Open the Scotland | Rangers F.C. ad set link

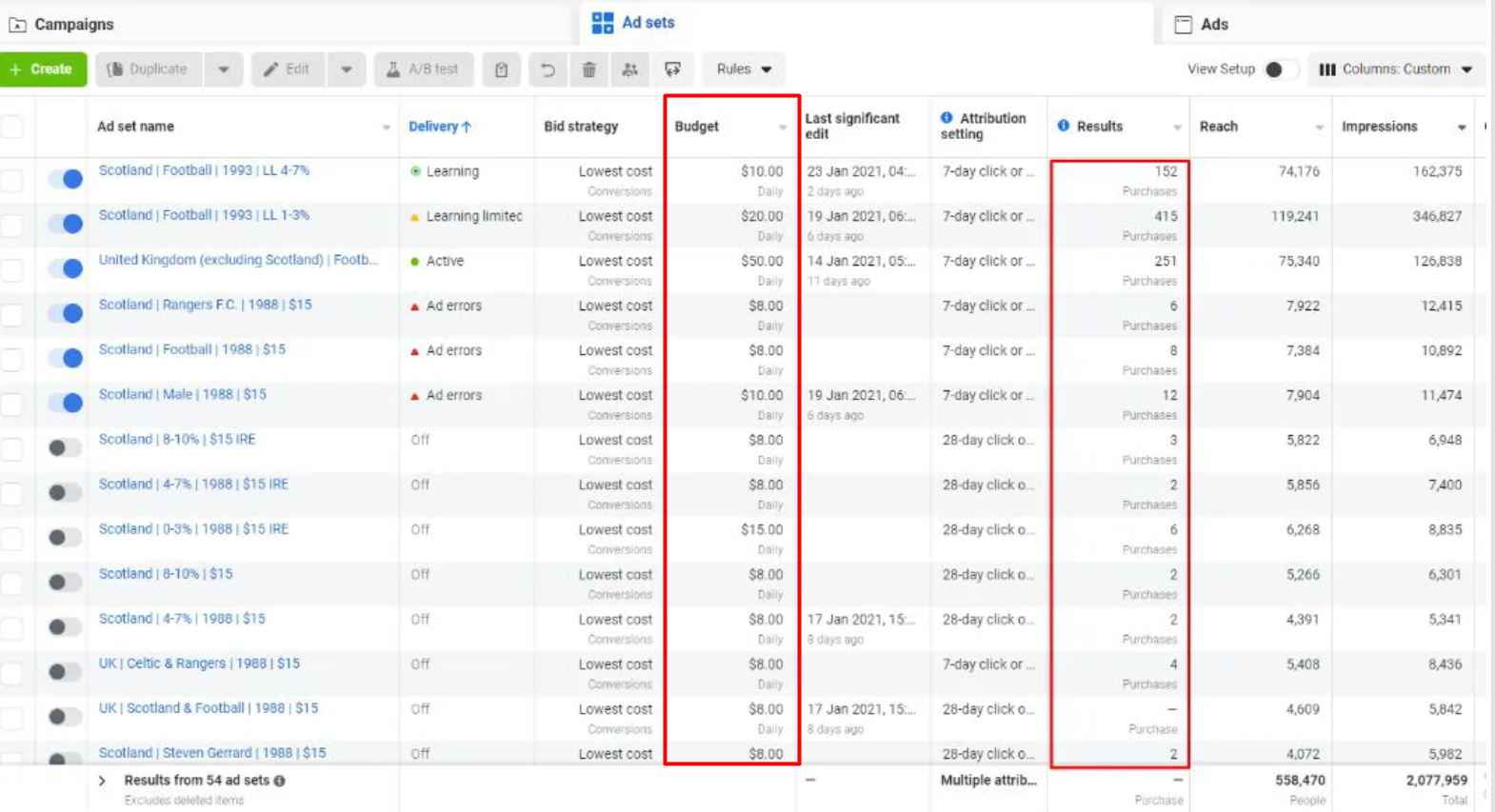click(x=205, y=305)
